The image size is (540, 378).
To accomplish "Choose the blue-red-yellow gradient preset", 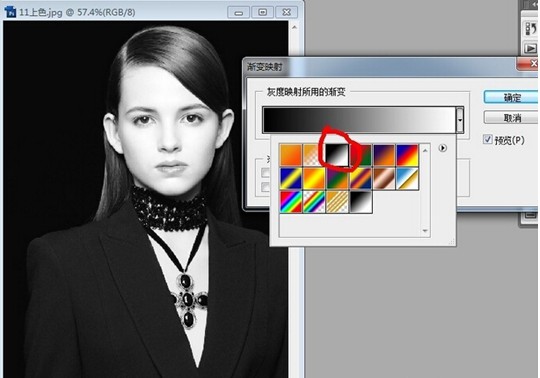I will [x=407, y=155].
